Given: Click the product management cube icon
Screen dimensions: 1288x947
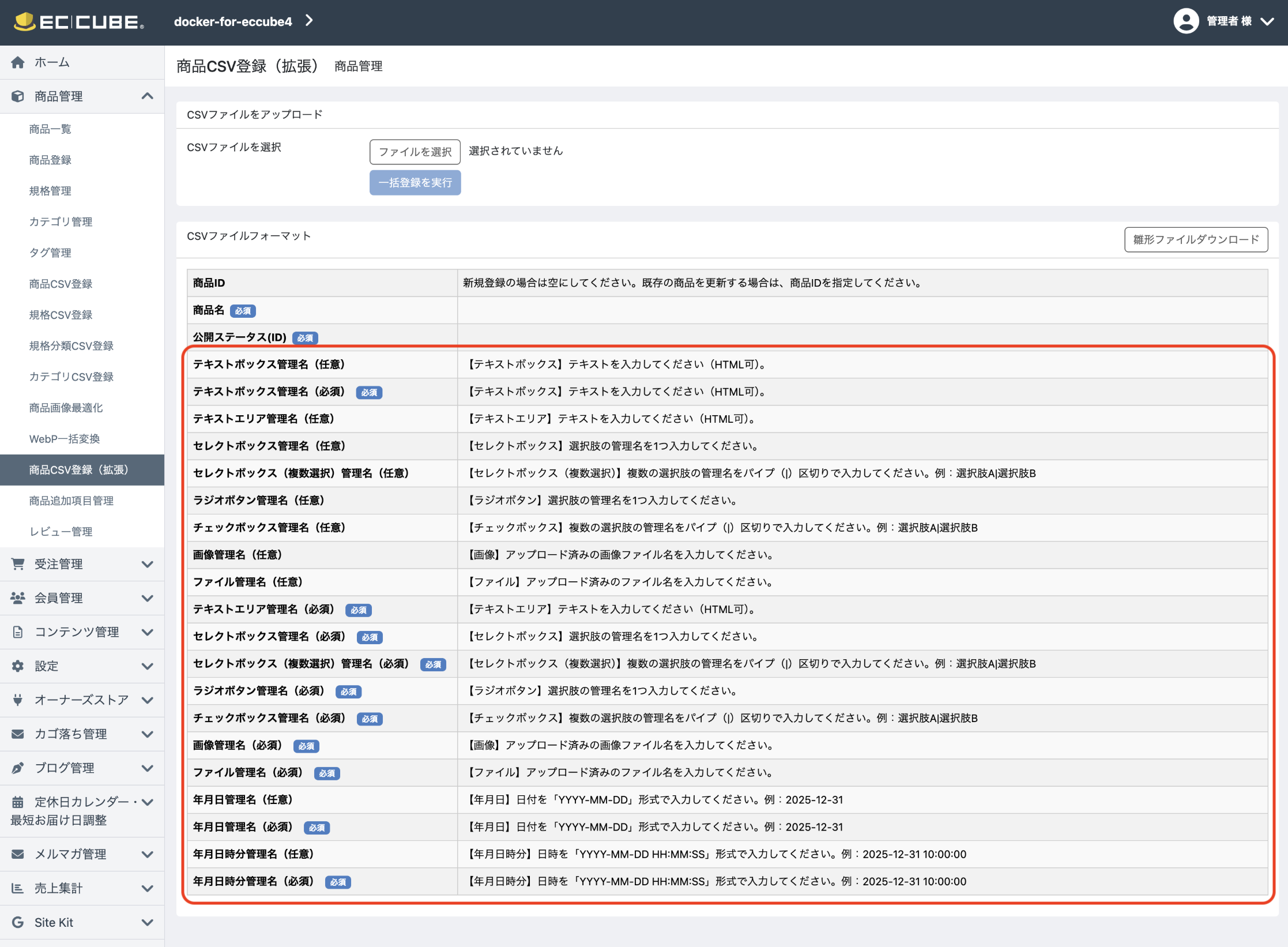Looking at the screenshot, I should 18,96.
